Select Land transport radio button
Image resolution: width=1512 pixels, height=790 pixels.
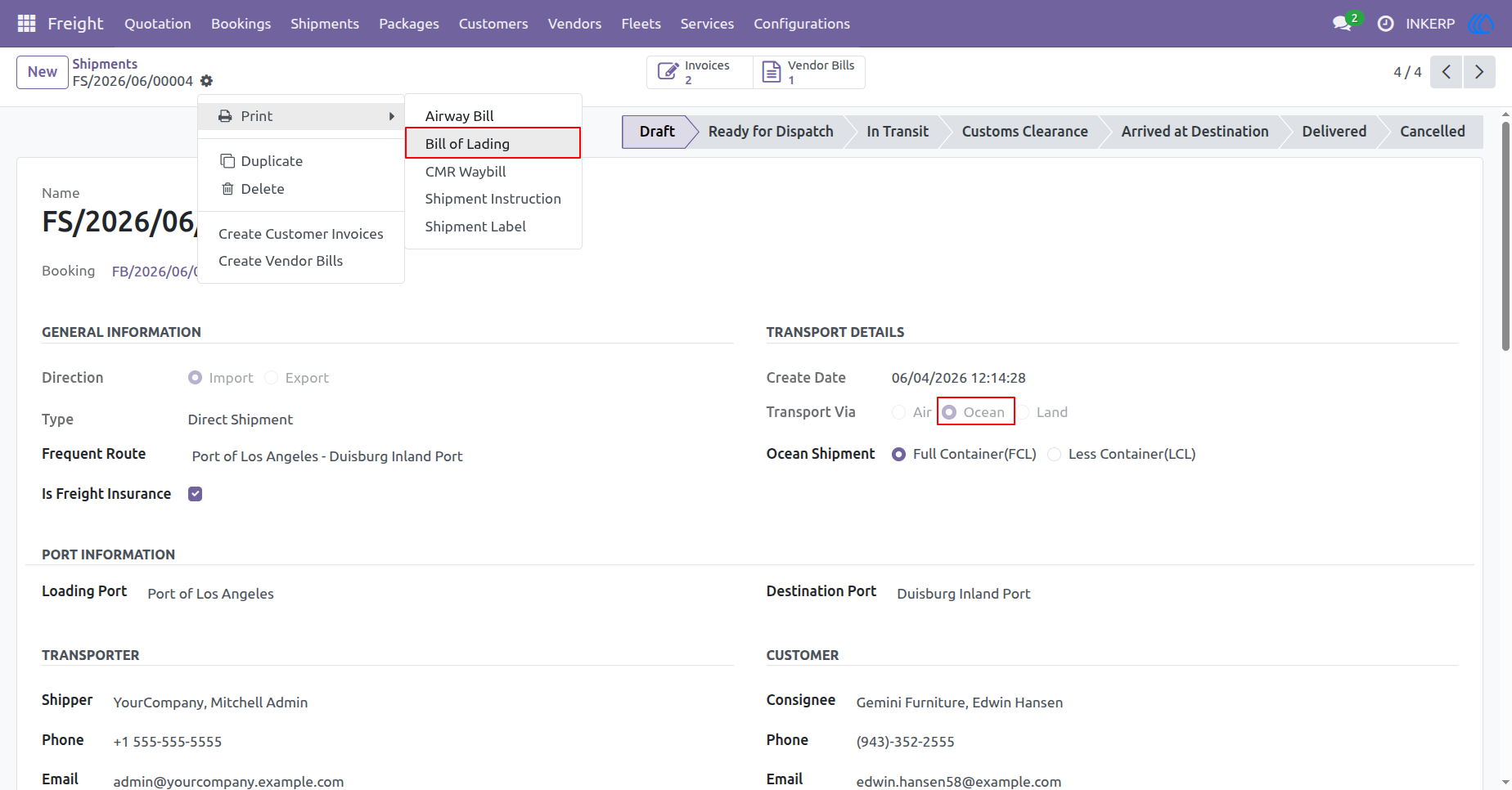point(1023,412)
